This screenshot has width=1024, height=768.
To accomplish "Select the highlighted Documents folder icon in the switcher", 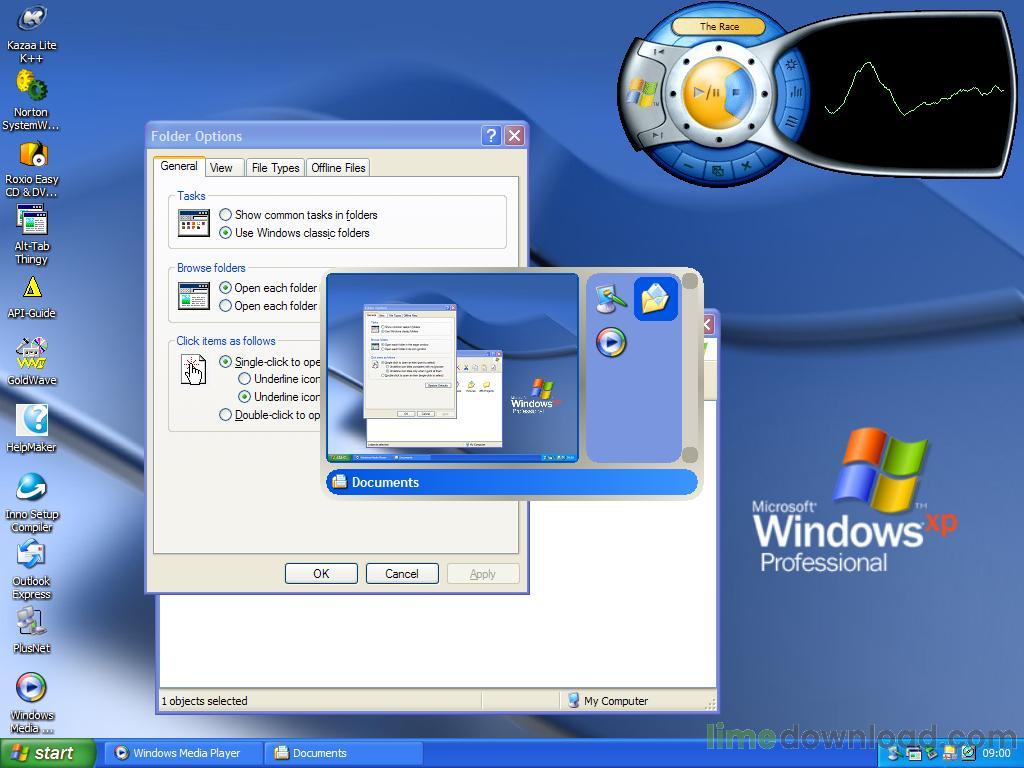I will pos(656,297).
